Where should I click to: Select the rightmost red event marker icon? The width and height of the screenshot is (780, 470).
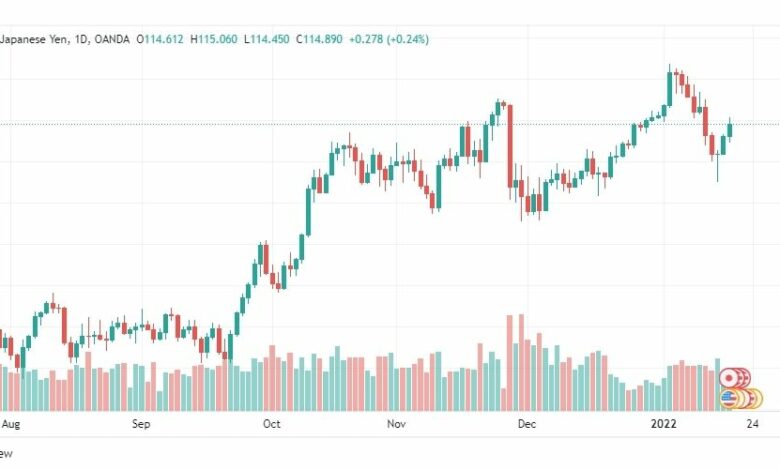(746, 379)
